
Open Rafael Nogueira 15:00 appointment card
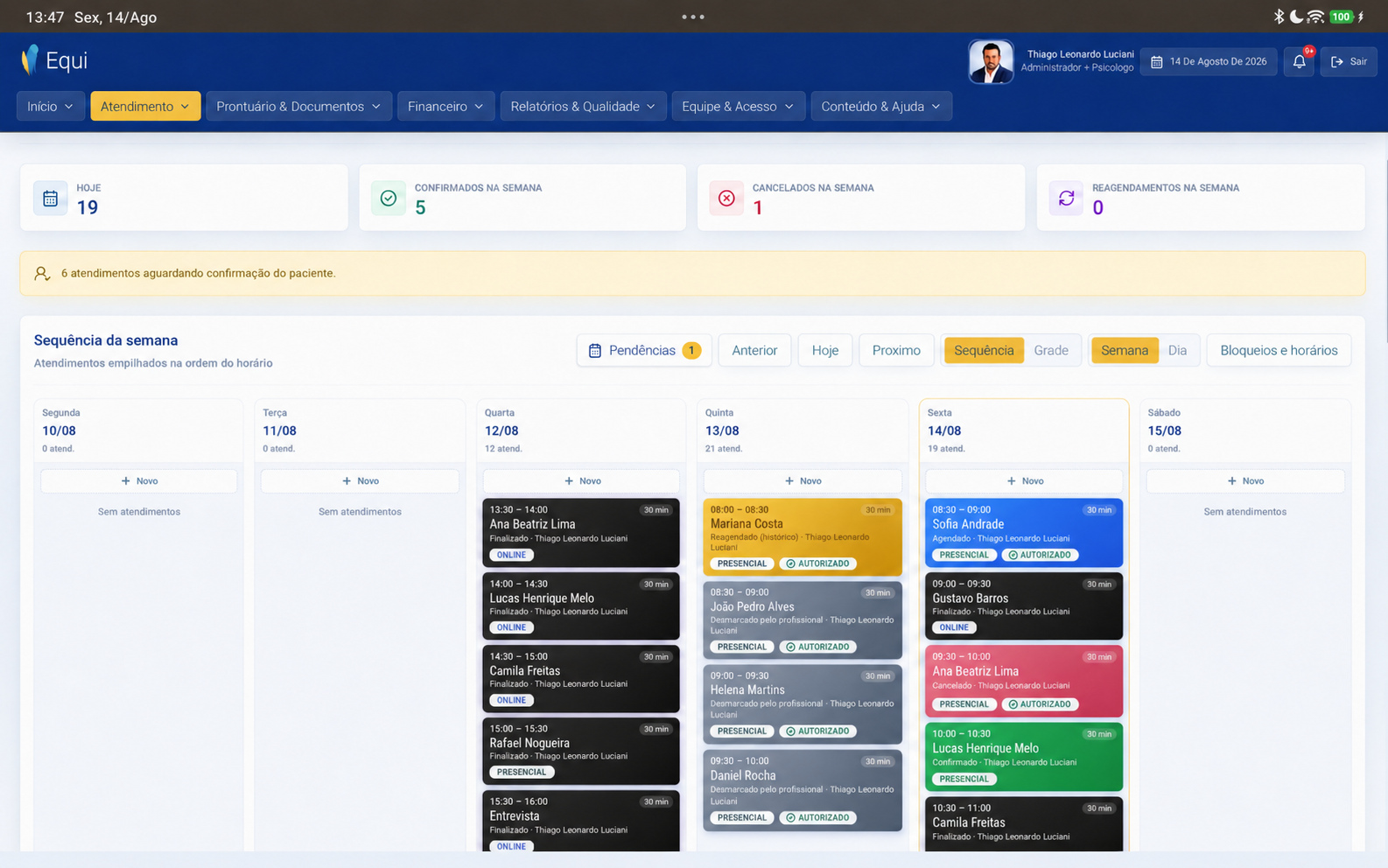(x=581, y=751)
